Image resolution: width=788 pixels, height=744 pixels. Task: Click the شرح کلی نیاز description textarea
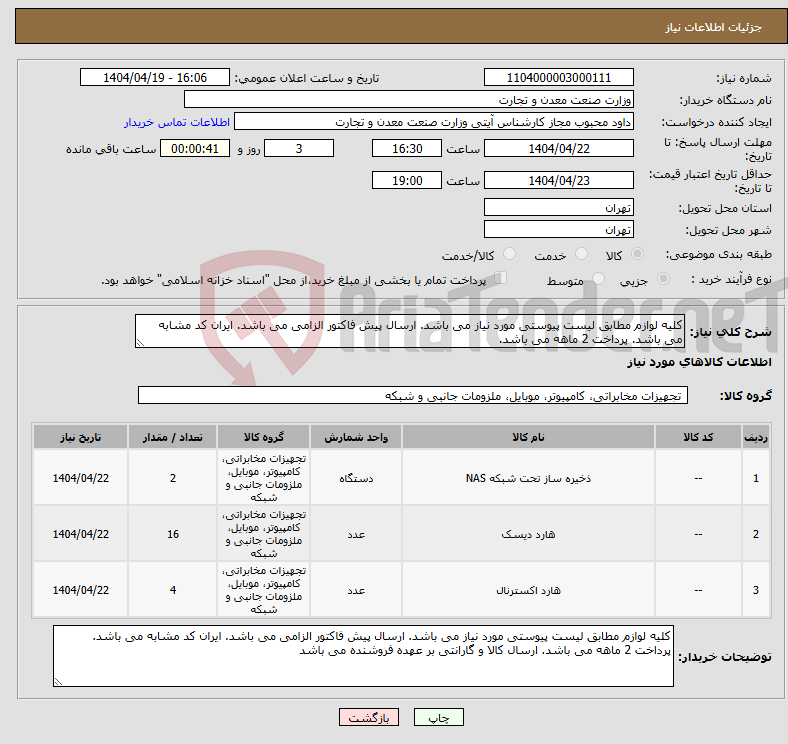[x=410, y=331]
